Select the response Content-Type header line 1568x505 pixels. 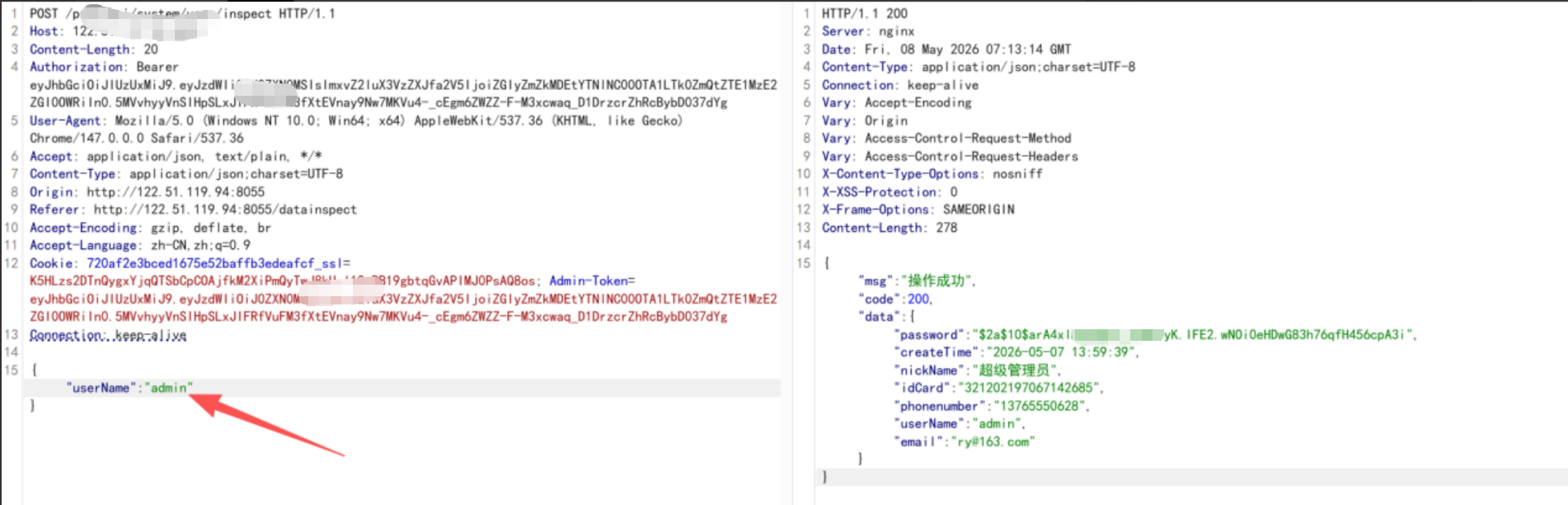979,67
